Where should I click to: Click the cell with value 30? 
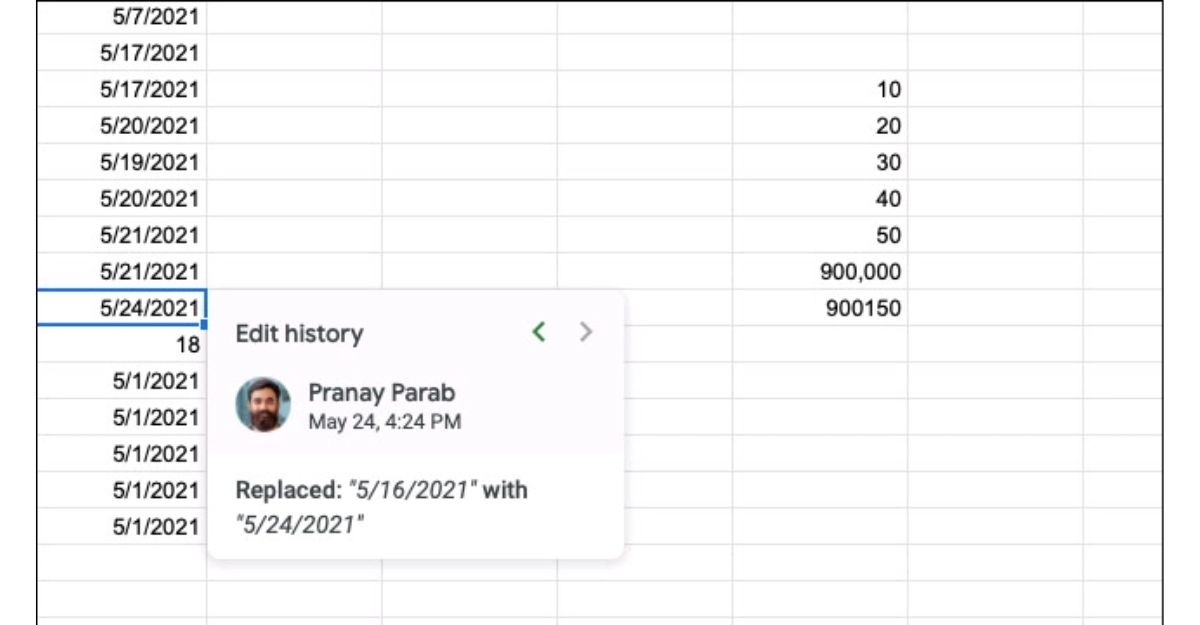click(820, 162)
